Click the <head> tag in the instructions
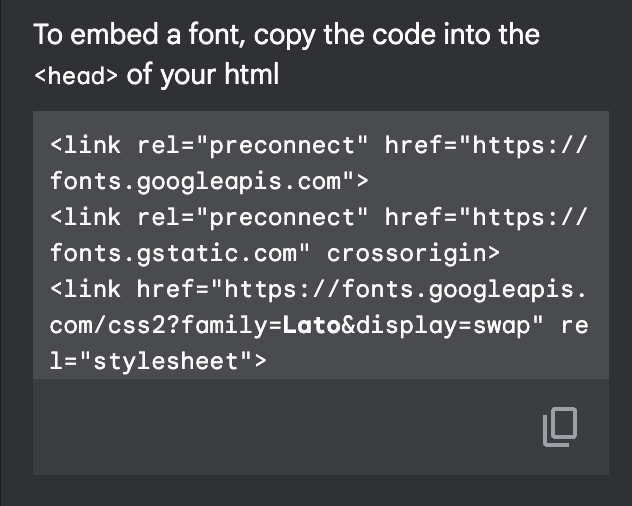 (x=77, y=77)
